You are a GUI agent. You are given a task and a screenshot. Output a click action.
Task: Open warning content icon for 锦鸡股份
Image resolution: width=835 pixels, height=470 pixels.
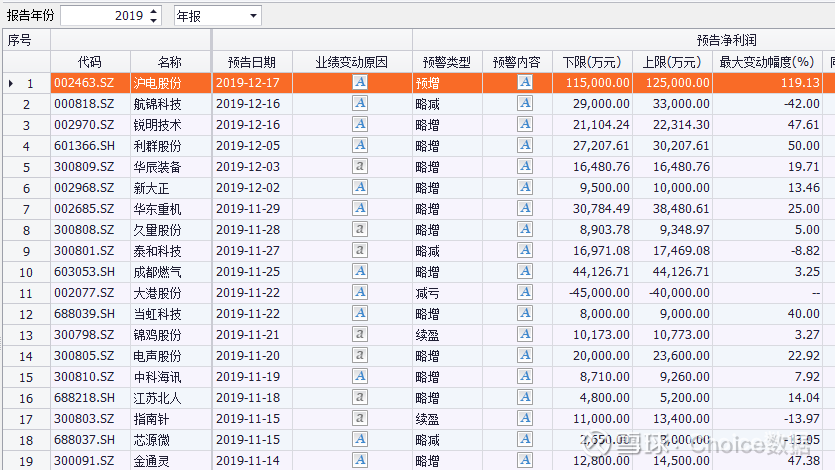coord(525,334)
